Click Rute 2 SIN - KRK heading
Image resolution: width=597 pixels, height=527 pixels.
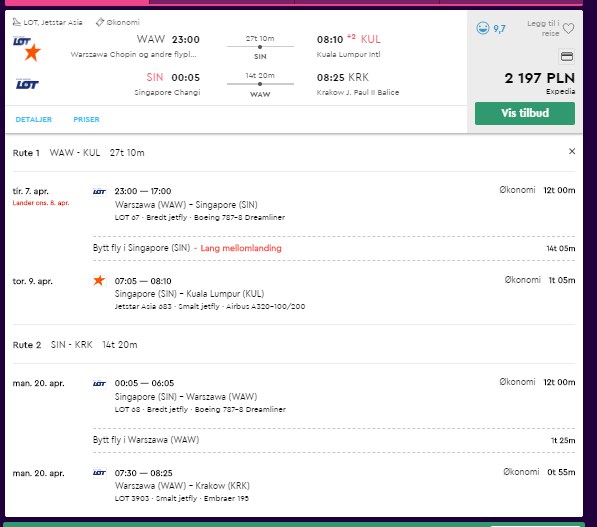point(75,345)
